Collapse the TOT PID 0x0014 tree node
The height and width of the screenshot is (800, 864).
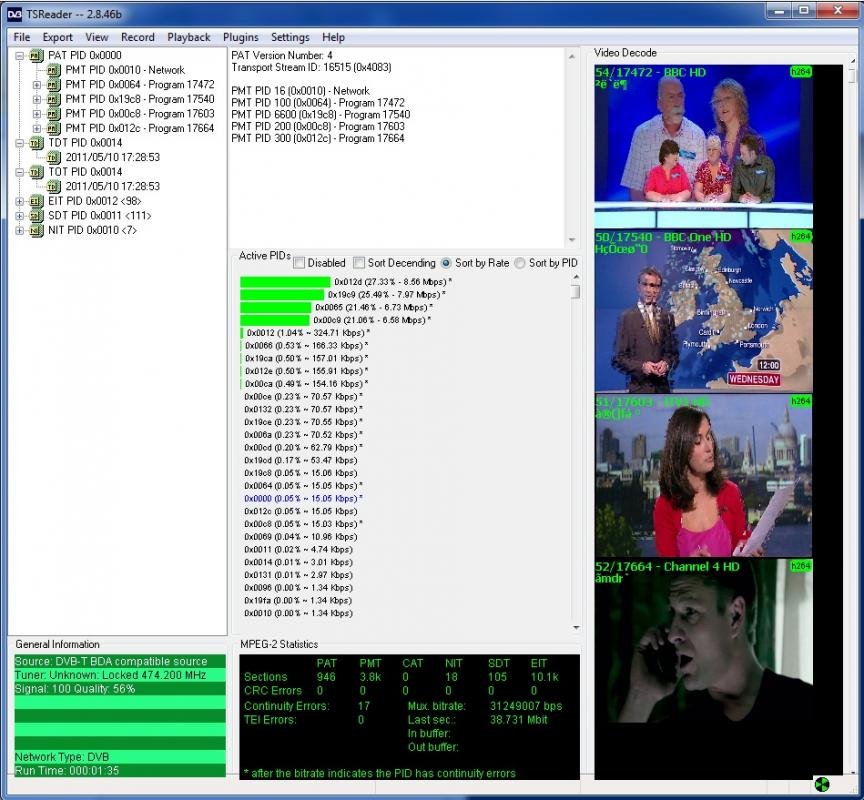pyautogui.click(x=20, y=172)
